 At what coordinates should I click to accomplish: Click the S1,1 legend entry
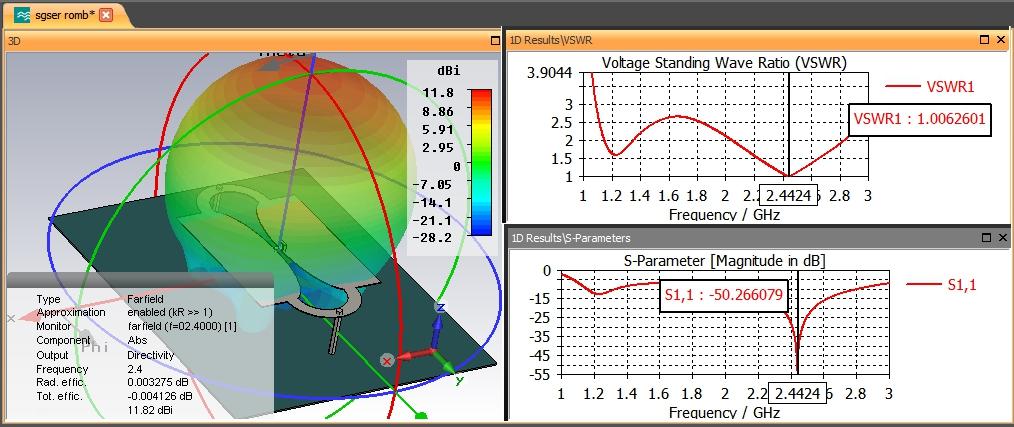[942, 283]
